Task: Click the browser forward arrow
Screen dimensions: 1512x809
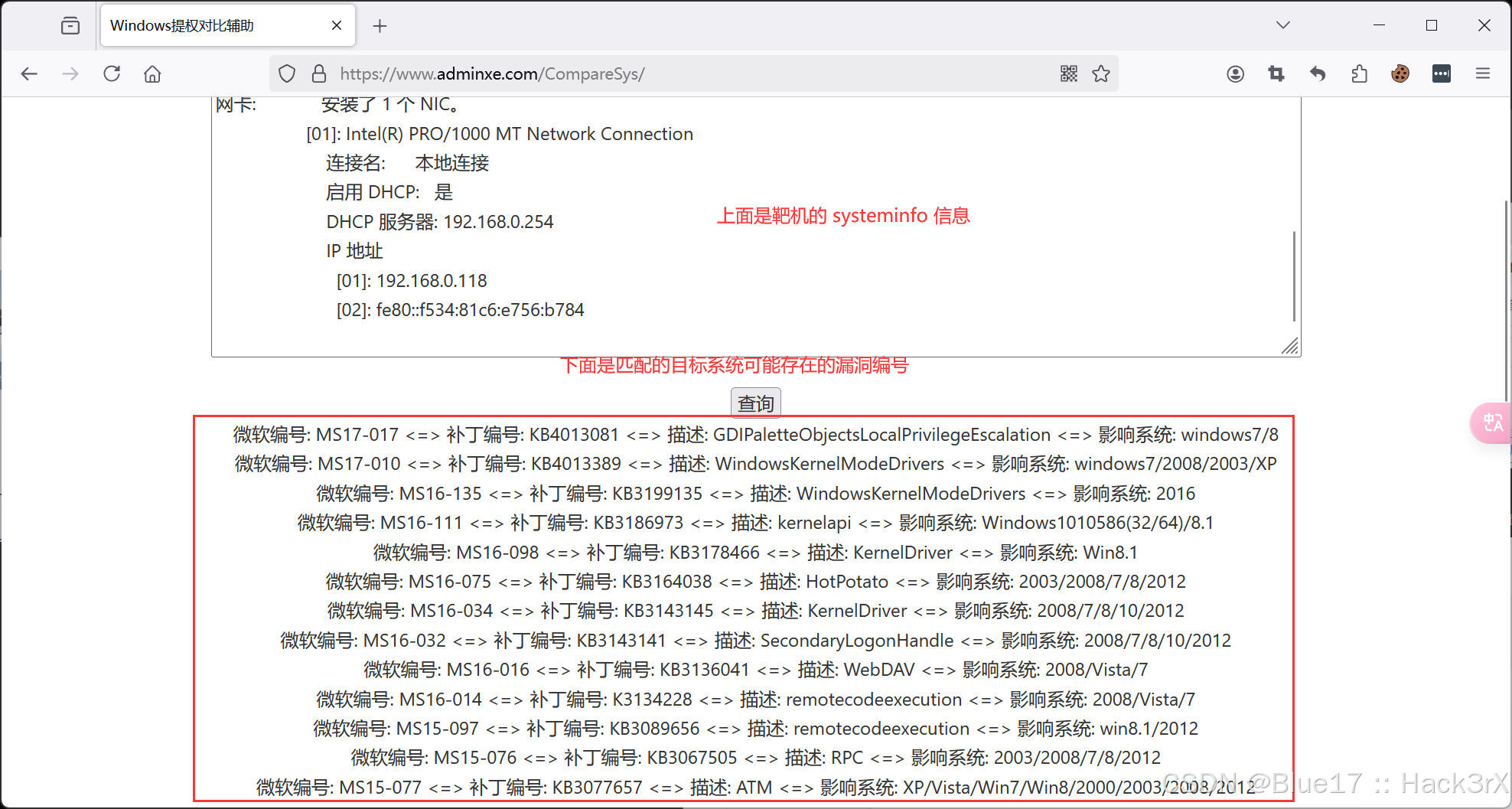Action: (x=70, y=73)
